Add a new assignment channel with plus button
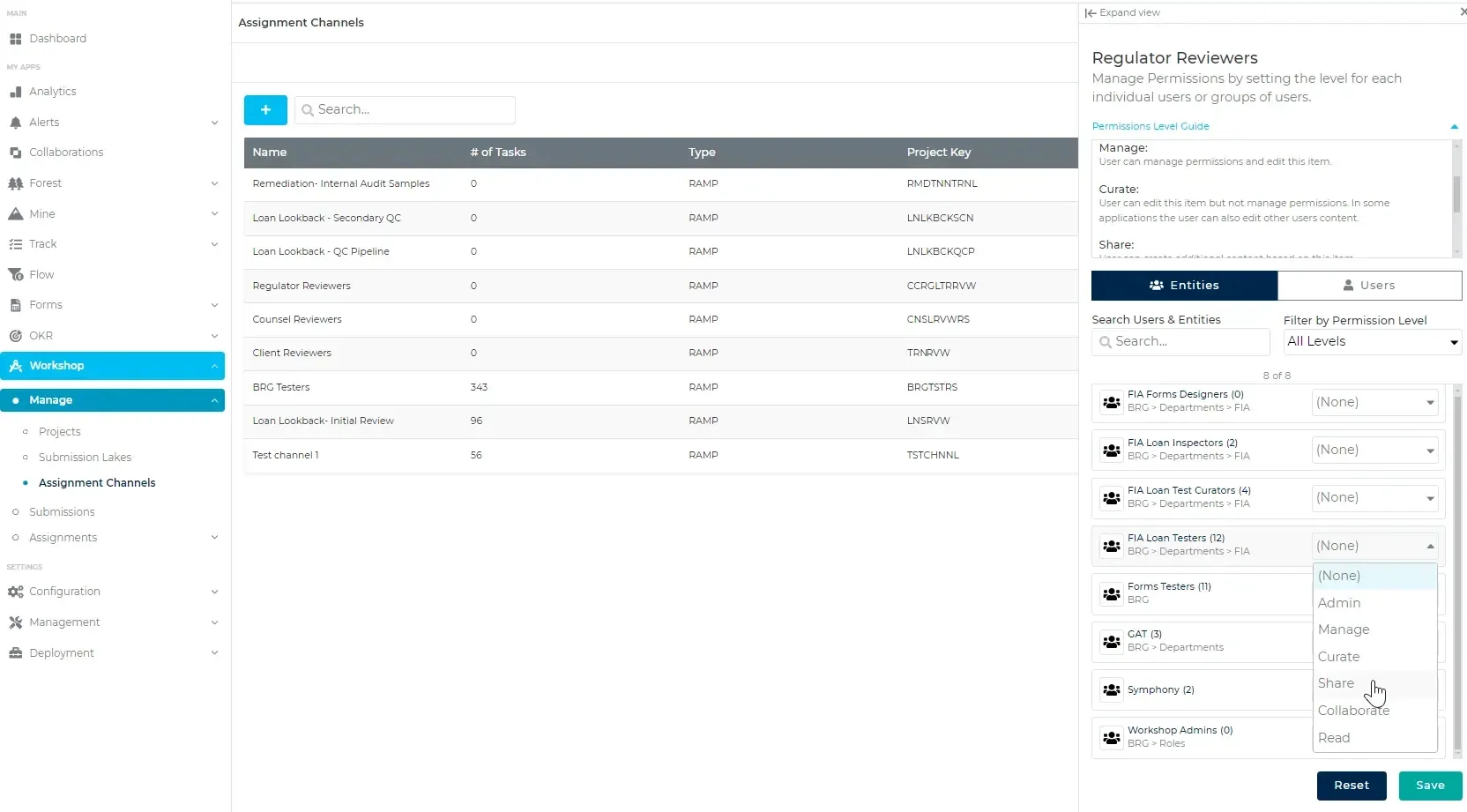The height and width of the screenshot is (812, 1467). [265, 110]
